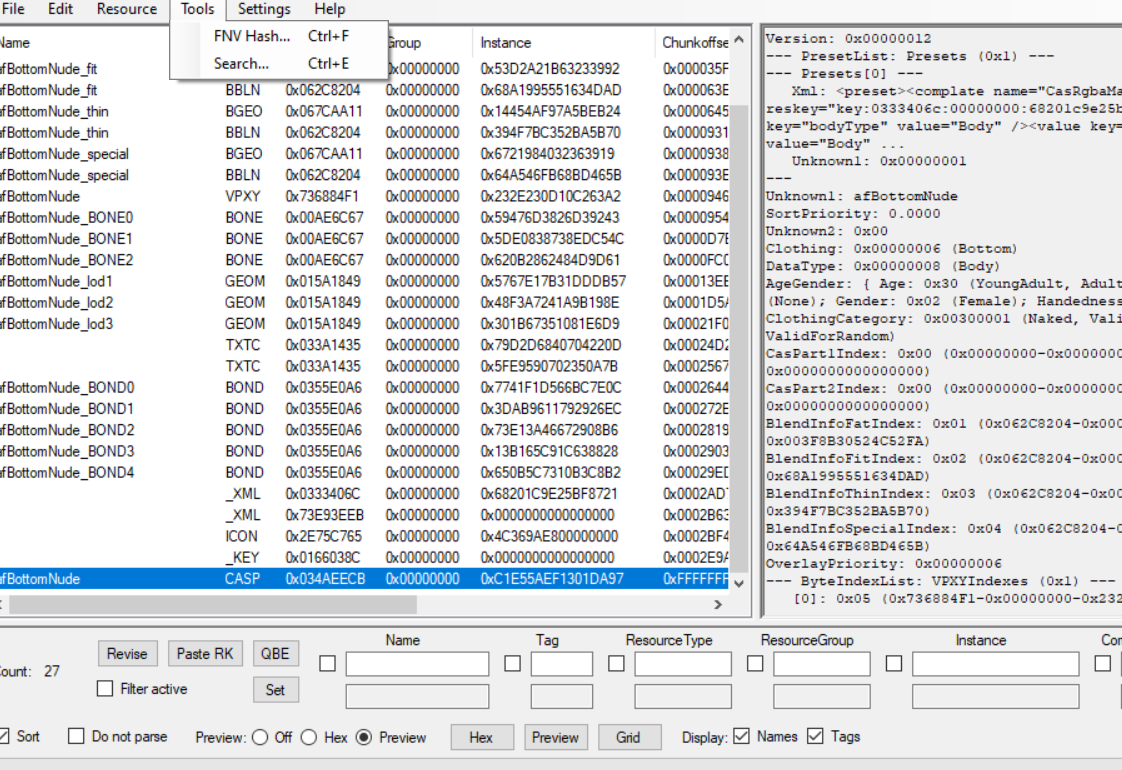Select the Preview radio button

tap(364, 737)
